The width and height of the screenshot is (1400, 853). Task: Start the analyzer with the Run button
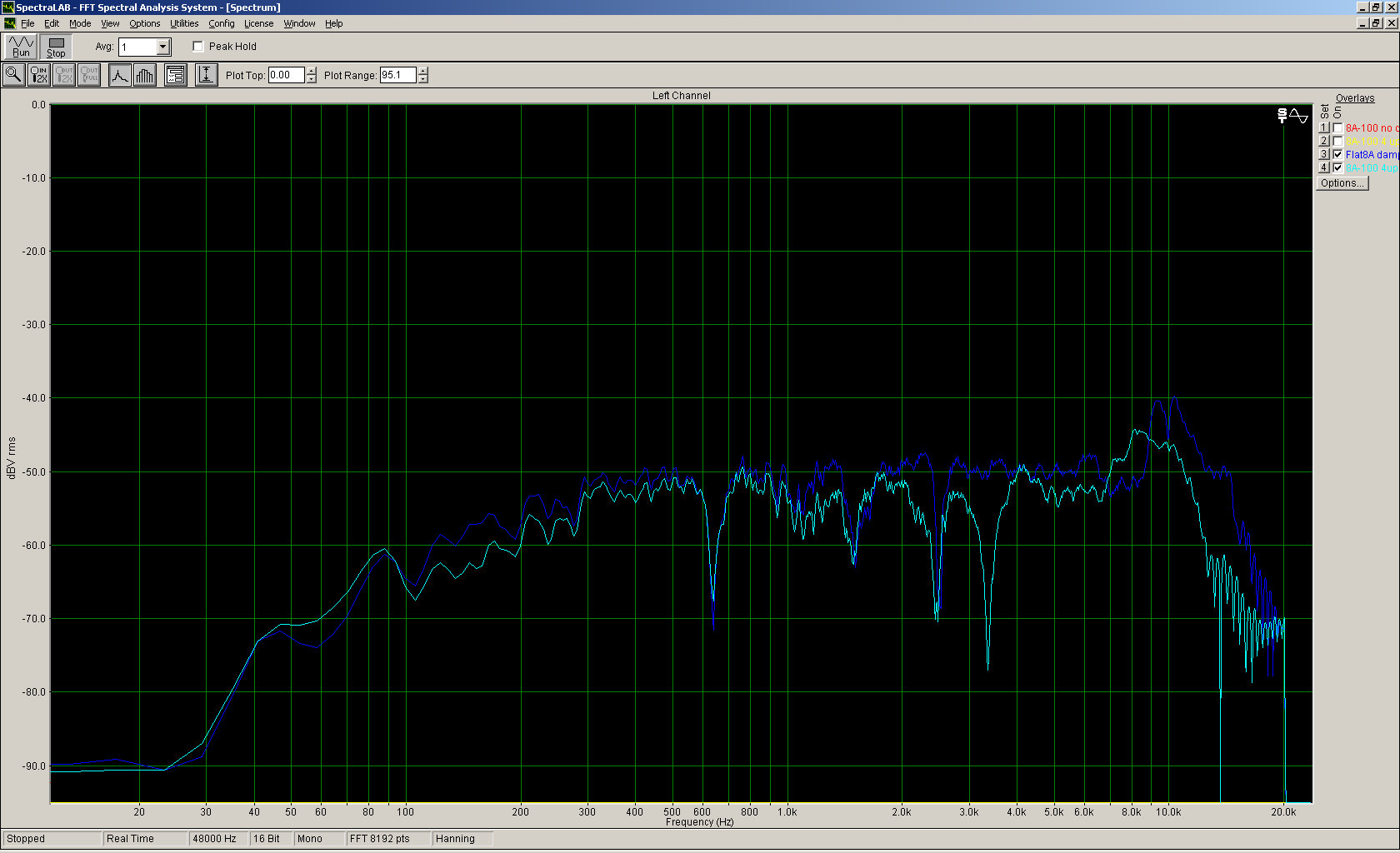[x=21, y=47]
